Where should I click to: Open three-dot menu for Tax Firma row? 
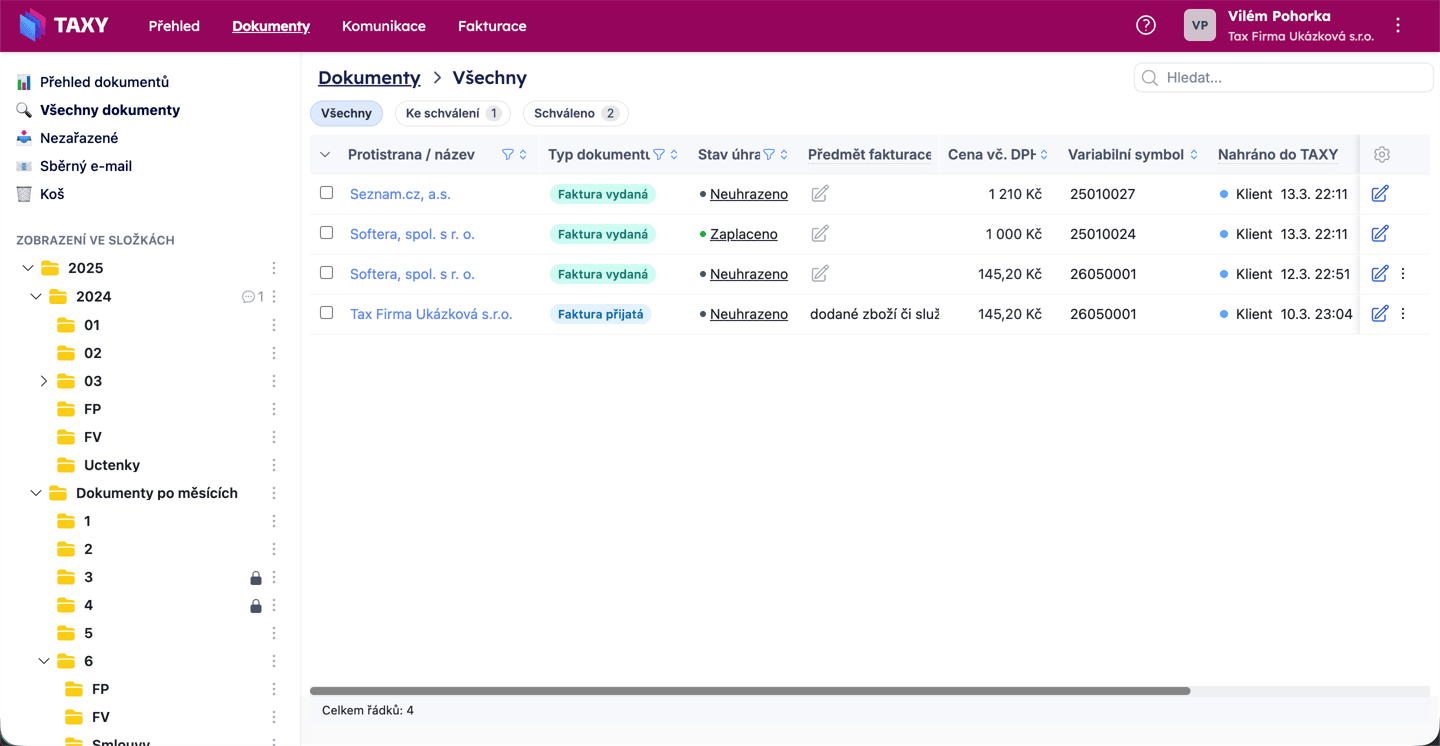point(1403,314)
